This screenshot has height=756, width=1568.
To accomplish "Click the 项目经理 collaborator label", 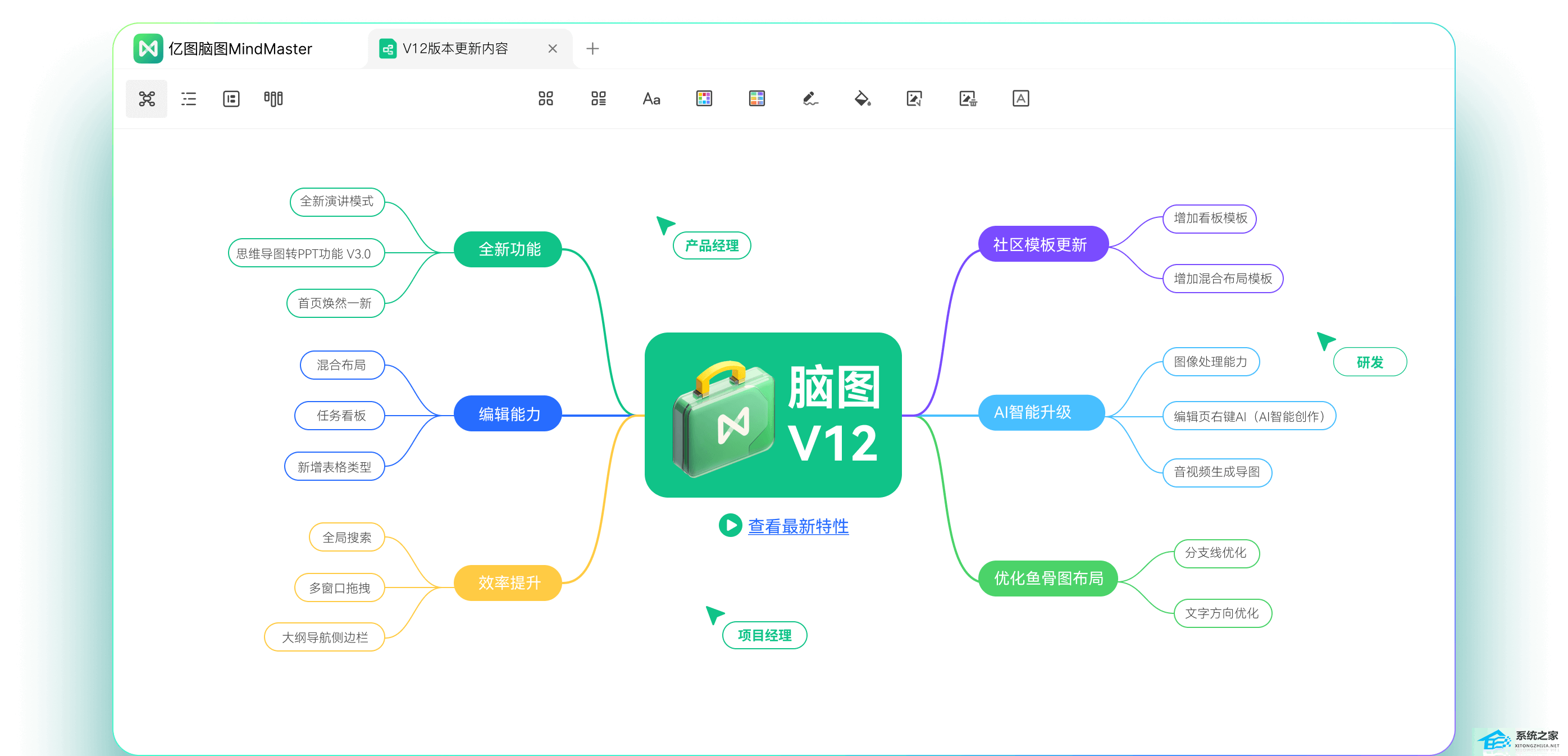I will tap(764, 635).
